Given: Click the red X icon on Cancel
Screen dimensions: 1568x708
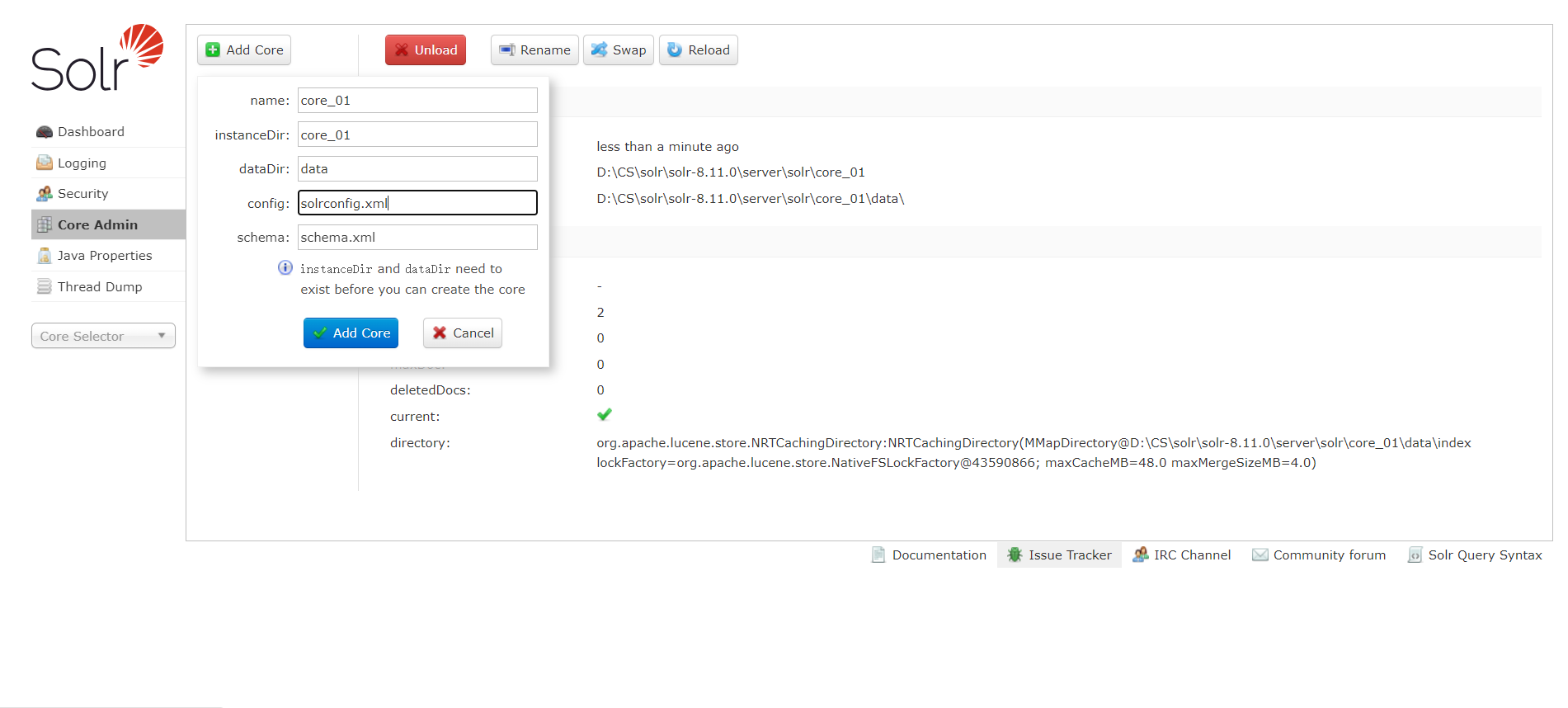Looking at the screenshot, I should (440, 333).
